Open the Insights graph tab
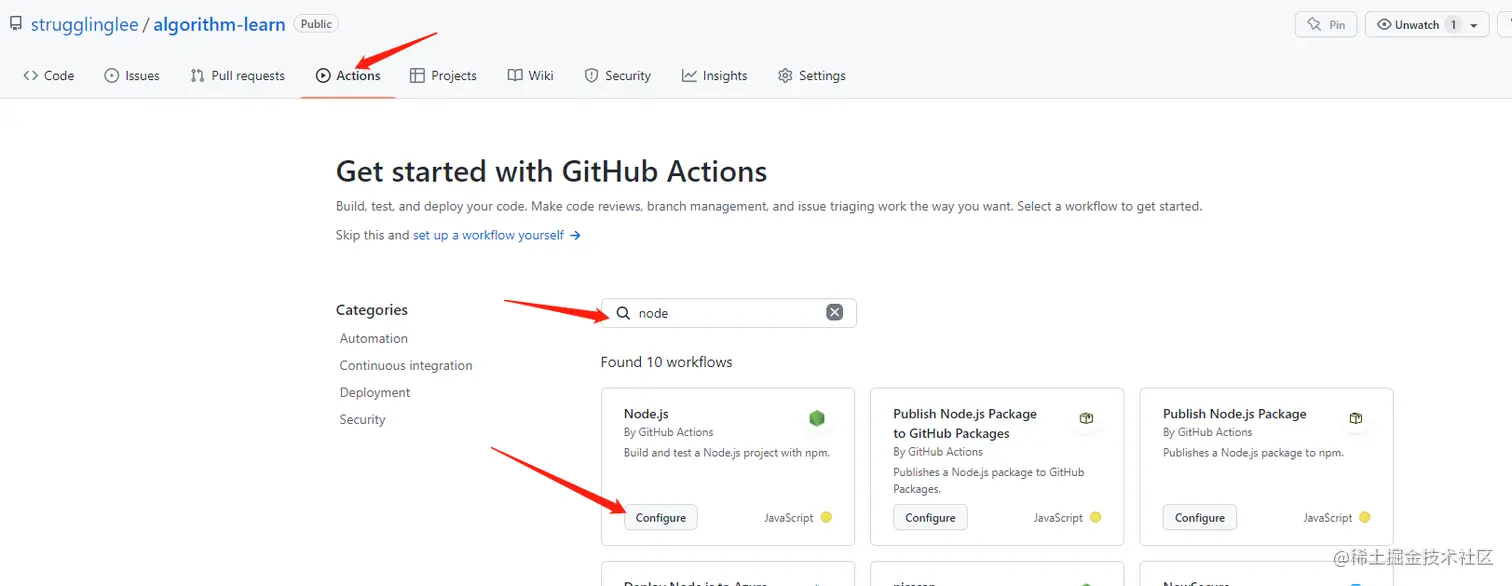This screenshot has height=586, width=1512. pos(715,75)
